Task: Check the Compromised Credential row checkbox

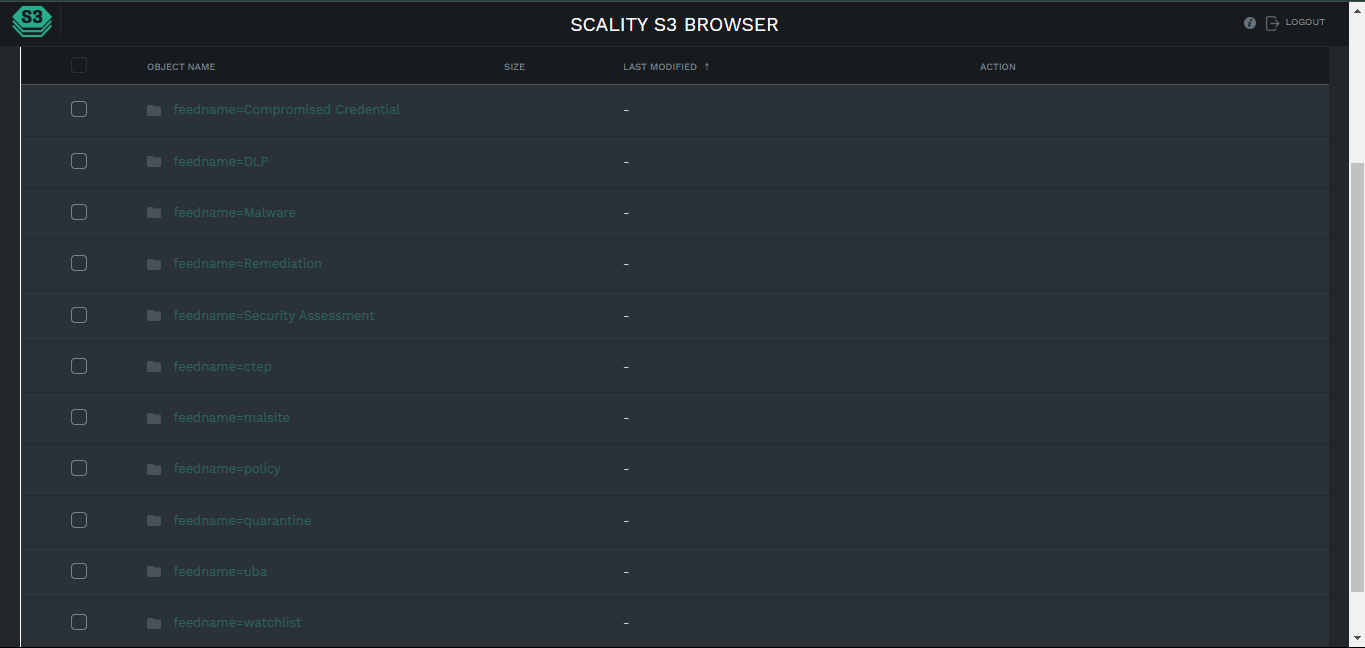Action: [x=79, y=109]
